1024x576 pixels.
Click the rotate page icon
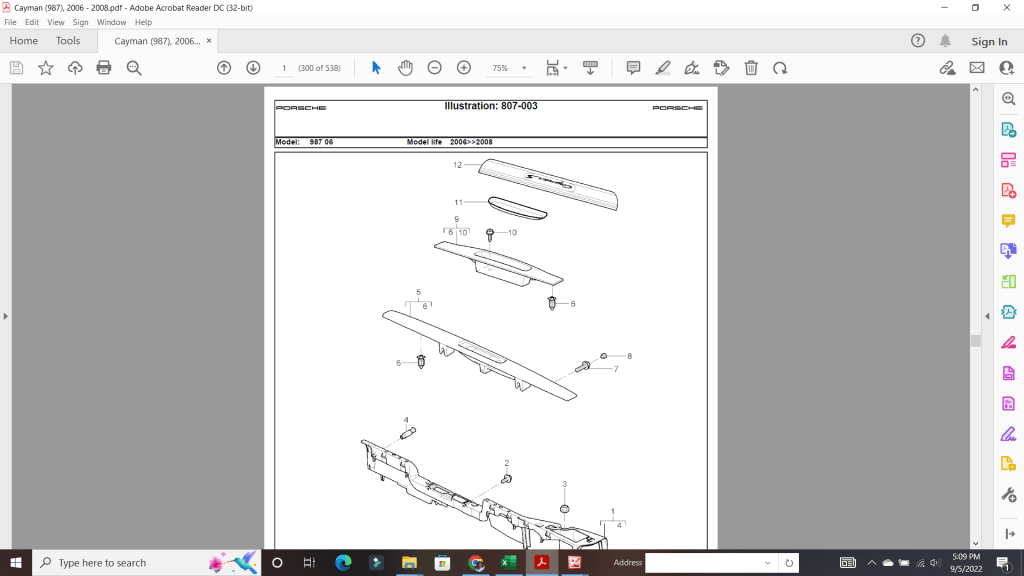tap(780, 68)
